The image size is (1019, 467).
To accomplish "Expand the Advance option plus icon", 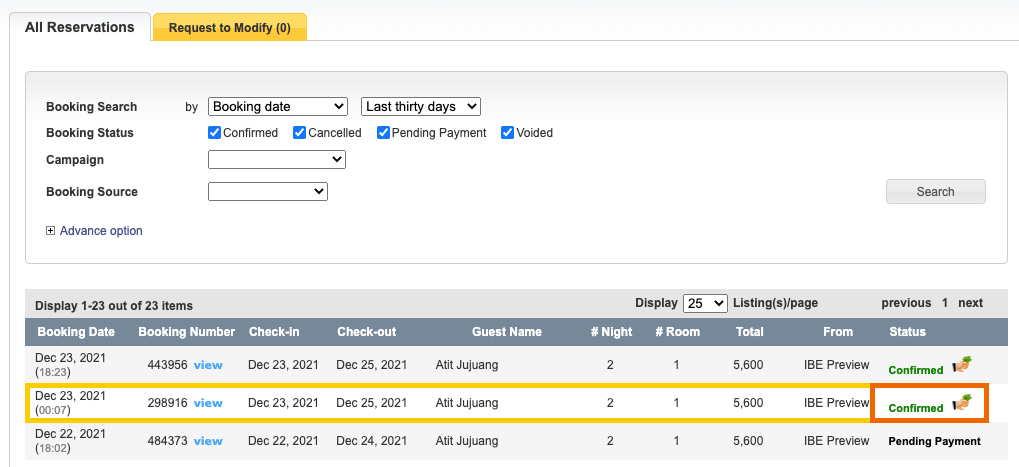I will (51, 231).
